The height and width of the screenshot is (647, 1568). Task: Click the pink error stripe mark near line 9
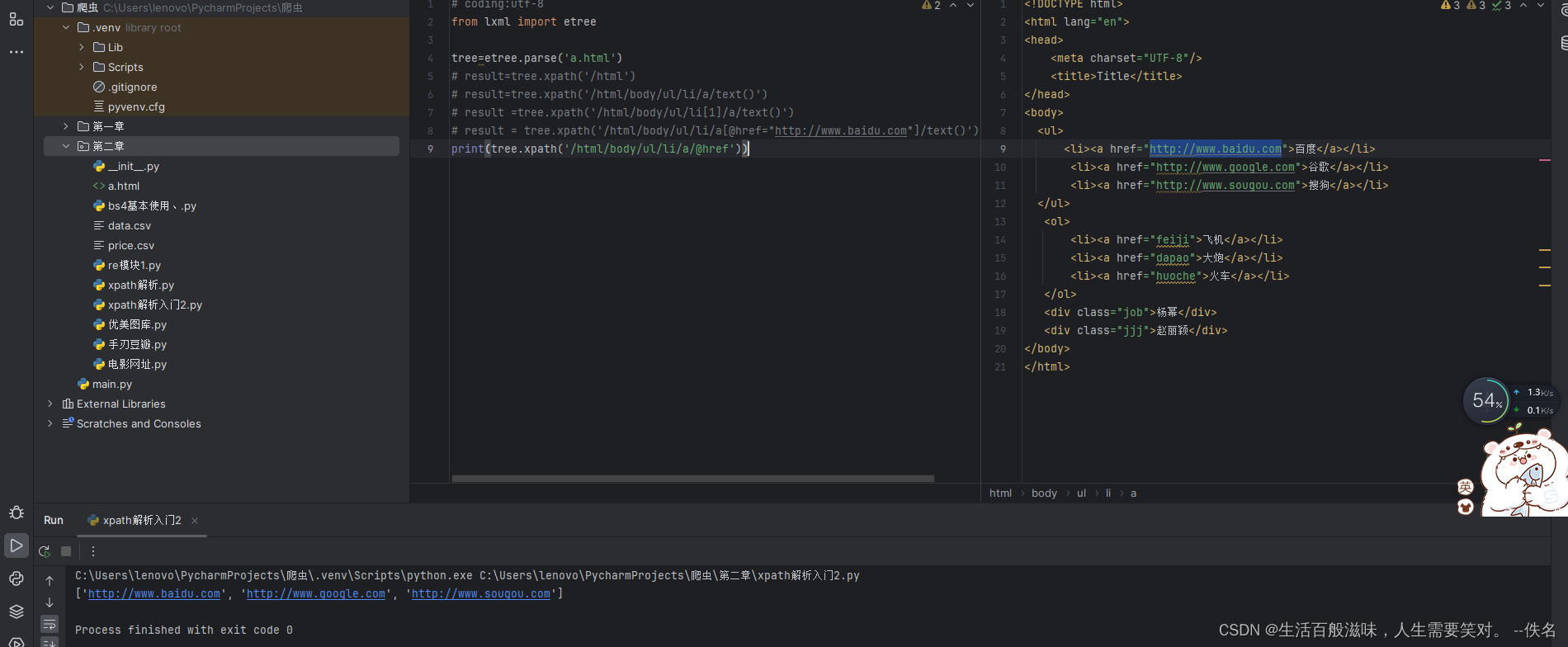coord(1545,160)
